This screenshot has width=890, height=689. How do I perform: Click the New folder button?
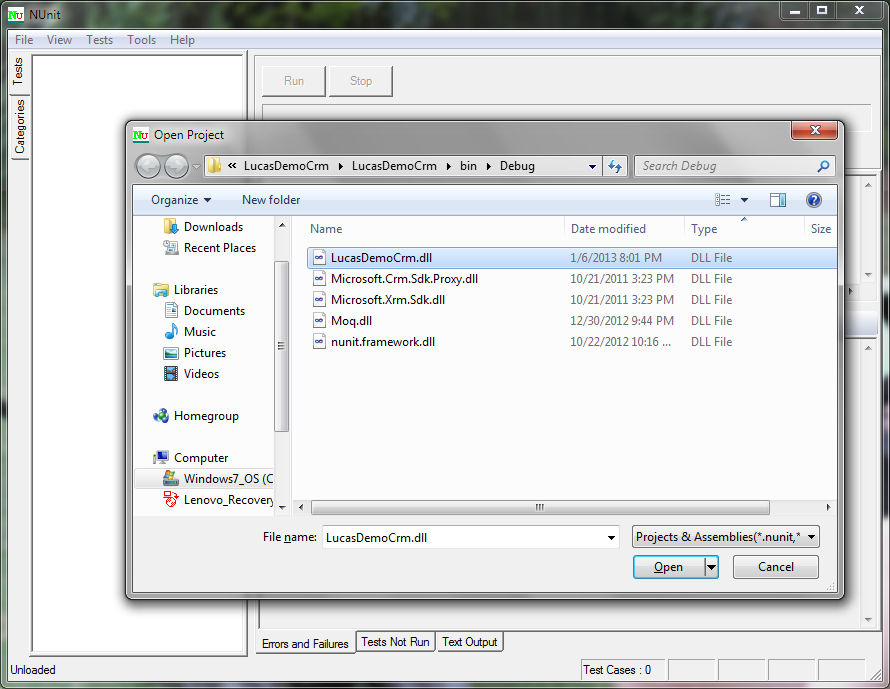click(271, 200)
